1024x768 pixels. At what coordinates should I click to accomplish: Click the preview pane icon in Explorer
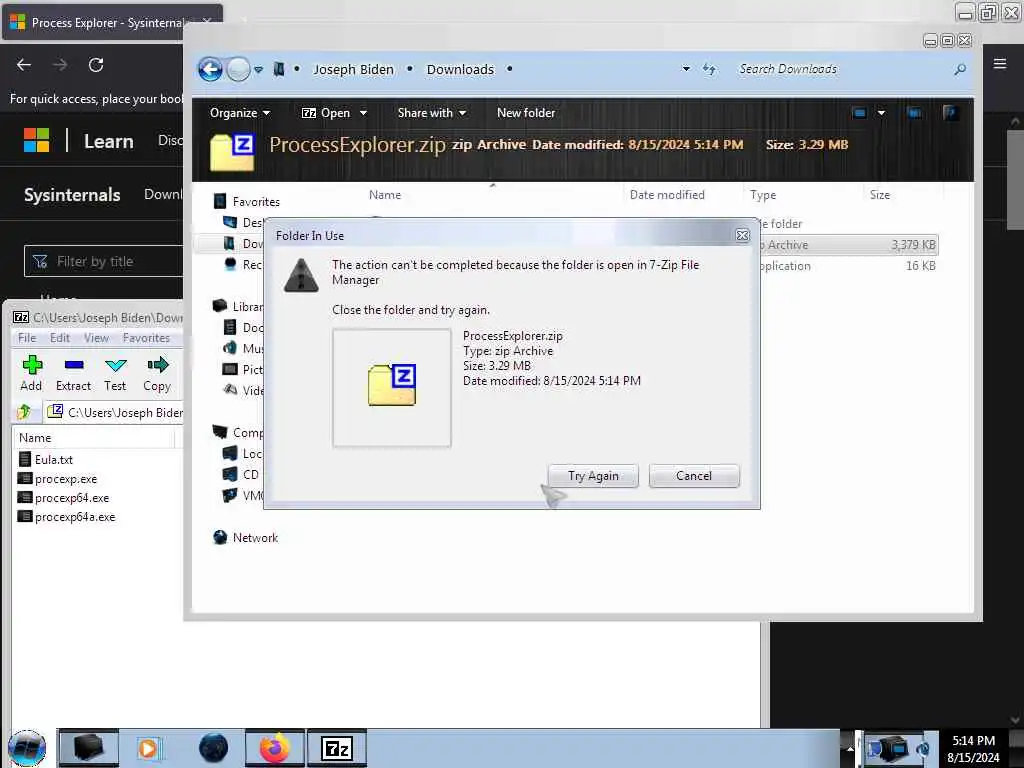(914, 113)
